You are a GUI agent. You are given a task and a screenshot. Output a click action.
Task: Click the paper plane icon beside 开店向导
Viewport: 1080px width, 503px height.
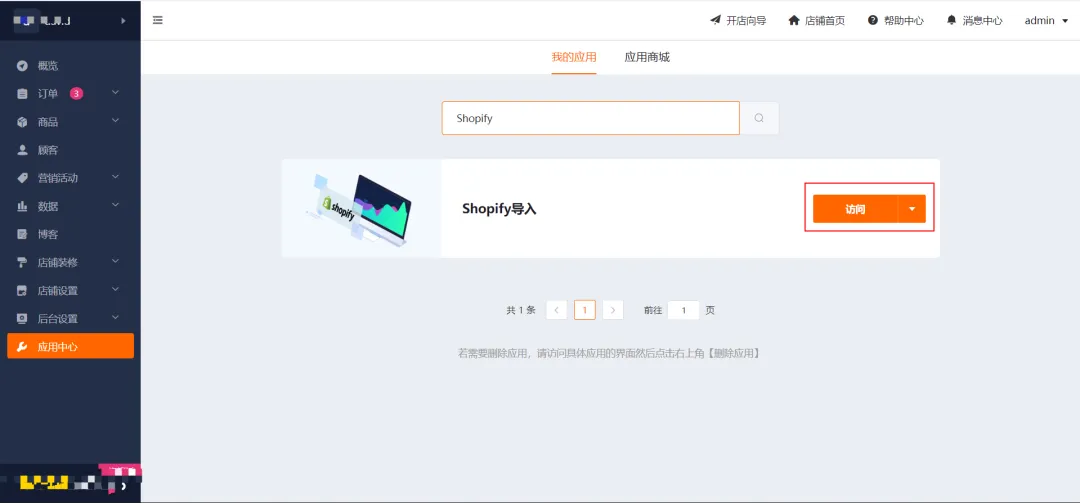tap(715, 20)
